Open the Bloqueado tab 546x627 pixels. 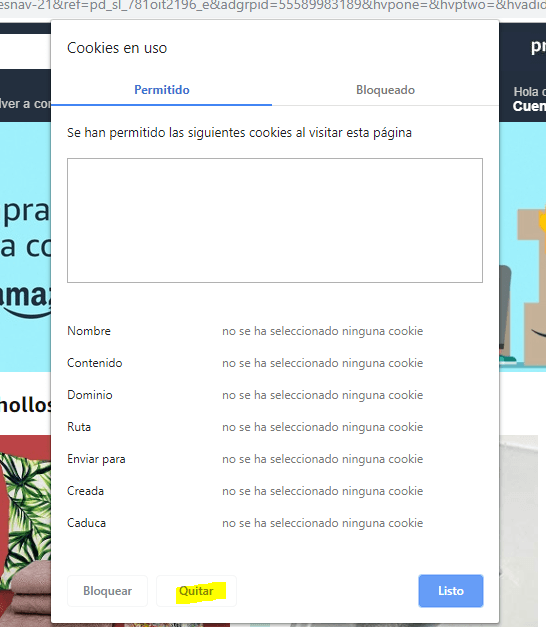click(385, 90)
